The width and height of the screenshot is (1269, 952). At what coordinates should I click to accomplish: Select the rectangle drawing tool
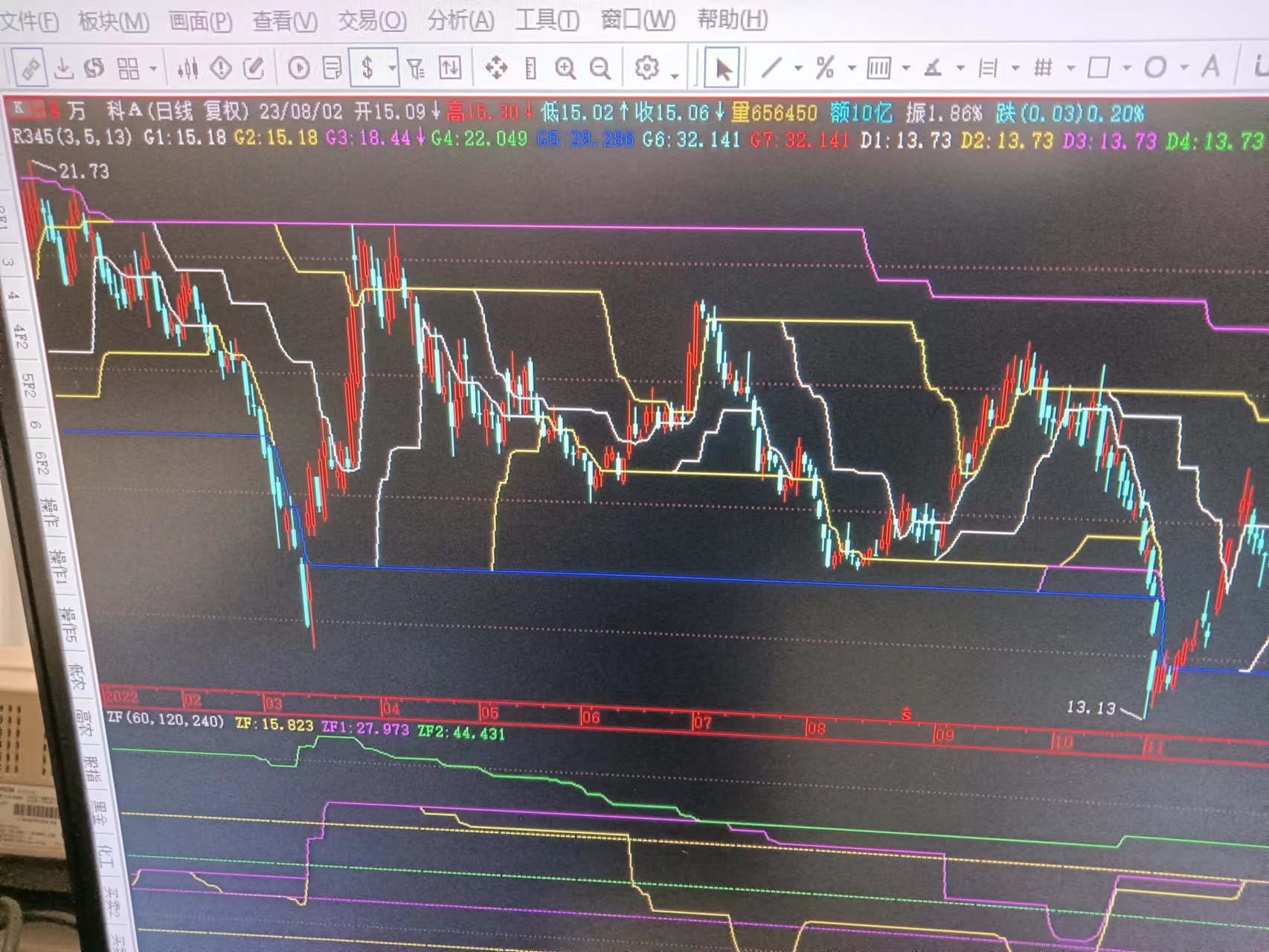click(x=1099, y=68)
